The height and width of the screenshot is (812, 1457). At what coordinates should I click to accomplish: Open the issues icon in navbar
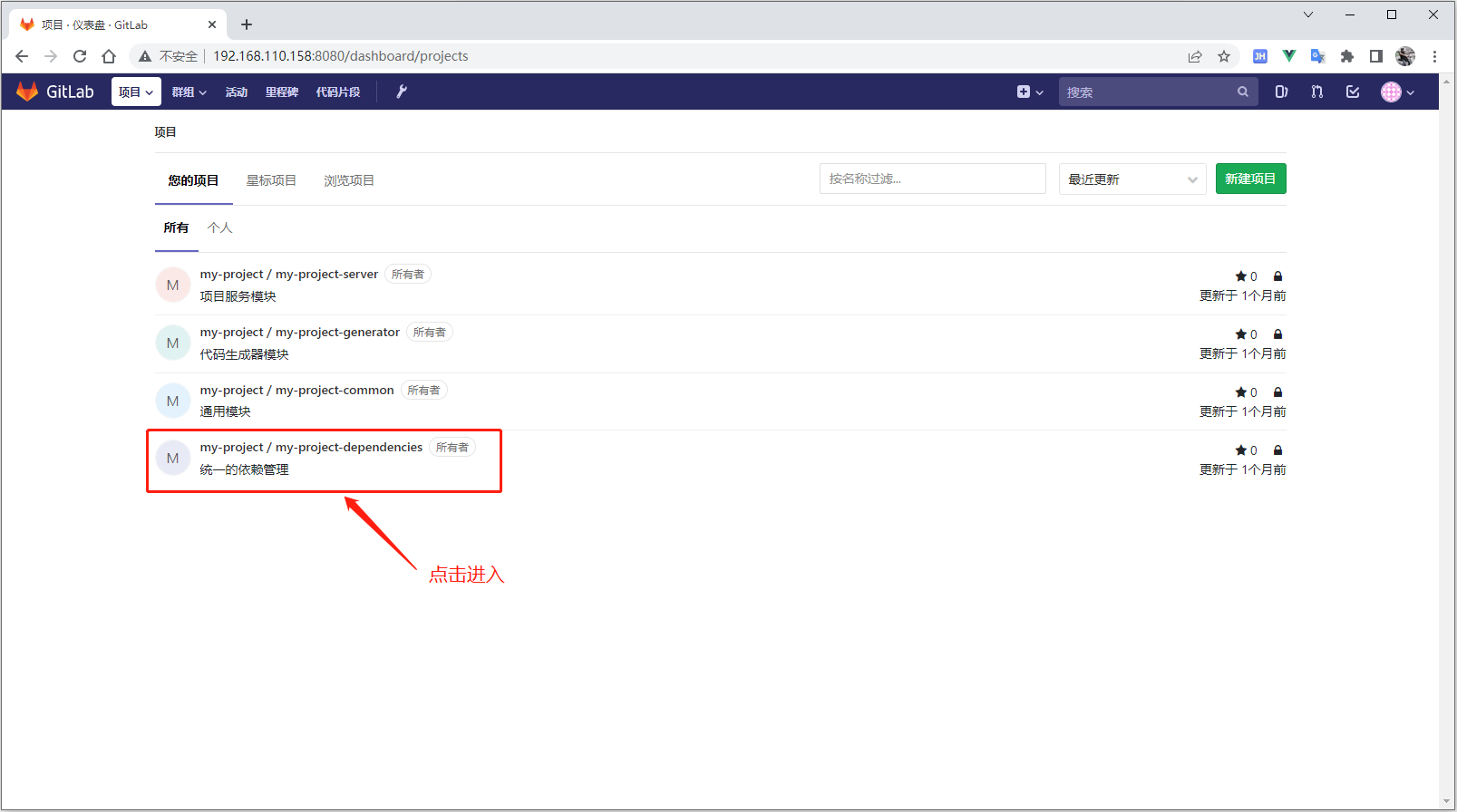(x=1281, y=92)
